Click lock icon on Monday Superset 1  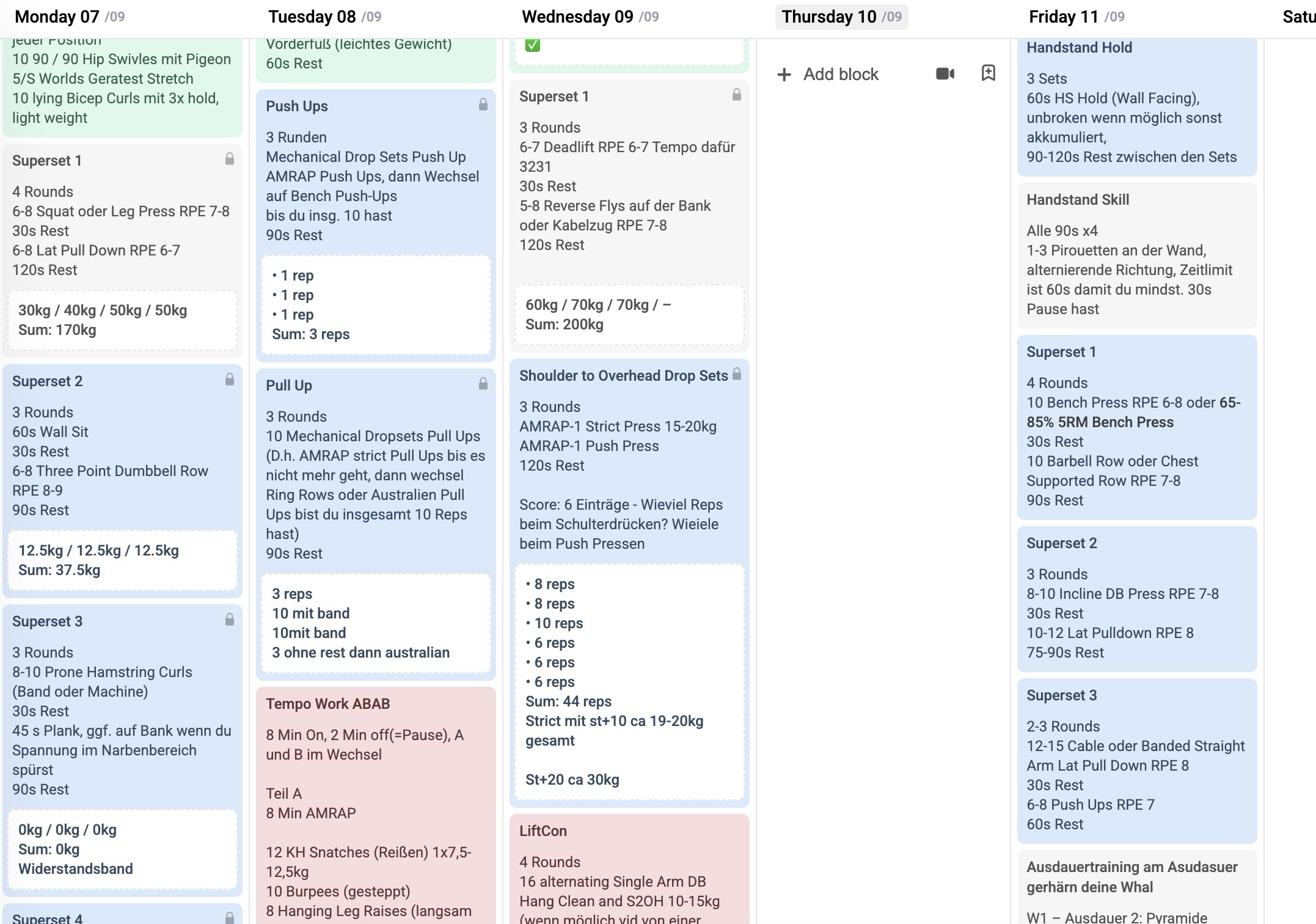[230, 159]
